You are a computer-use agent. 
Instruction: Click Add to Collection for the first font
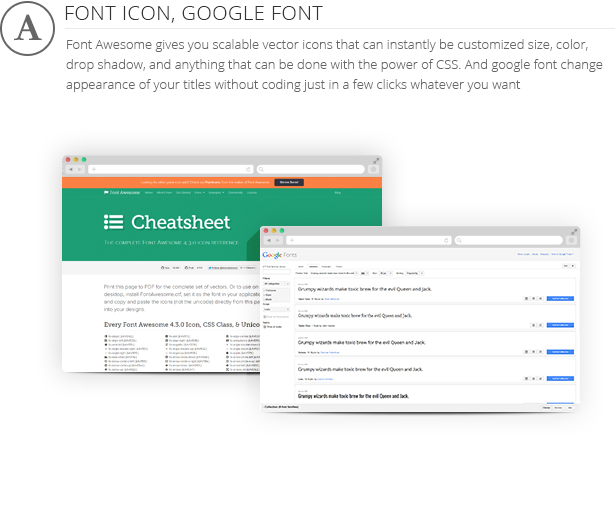pyautogui.click(x=560, y=298)
